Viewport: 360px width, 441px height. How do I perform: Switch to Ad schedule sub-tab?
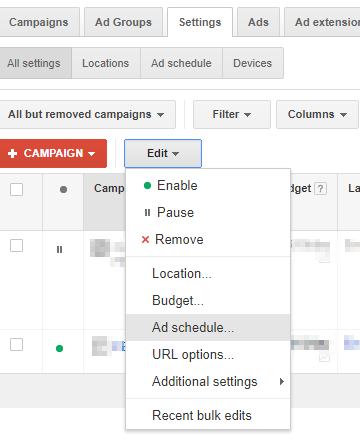tap(181, 63)
